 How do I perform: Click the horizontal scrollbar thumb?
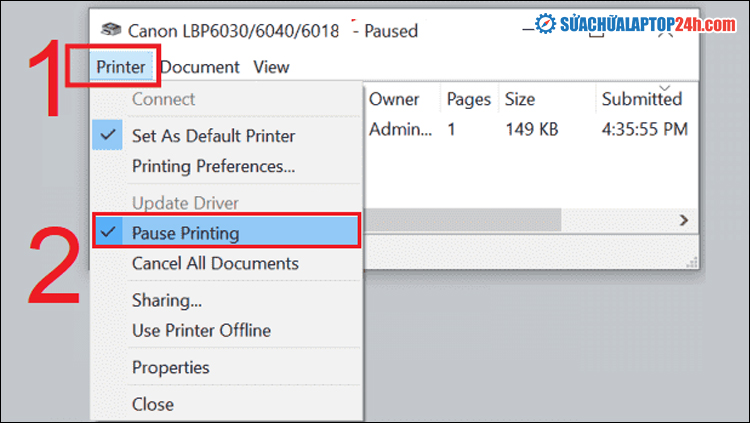463,220
